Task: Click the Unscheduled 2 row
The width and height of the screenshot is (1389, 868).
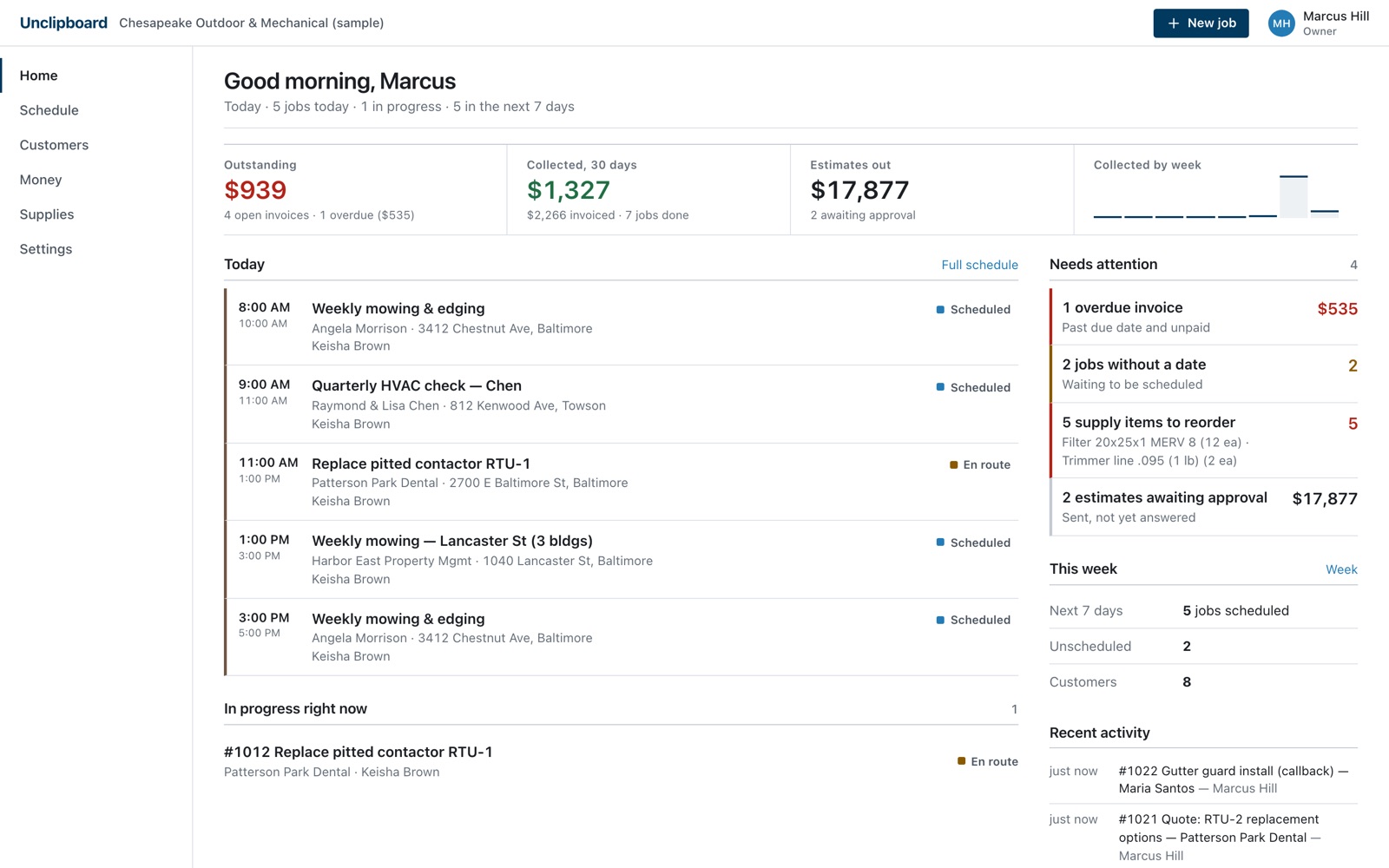Action: pos(1204,647)
